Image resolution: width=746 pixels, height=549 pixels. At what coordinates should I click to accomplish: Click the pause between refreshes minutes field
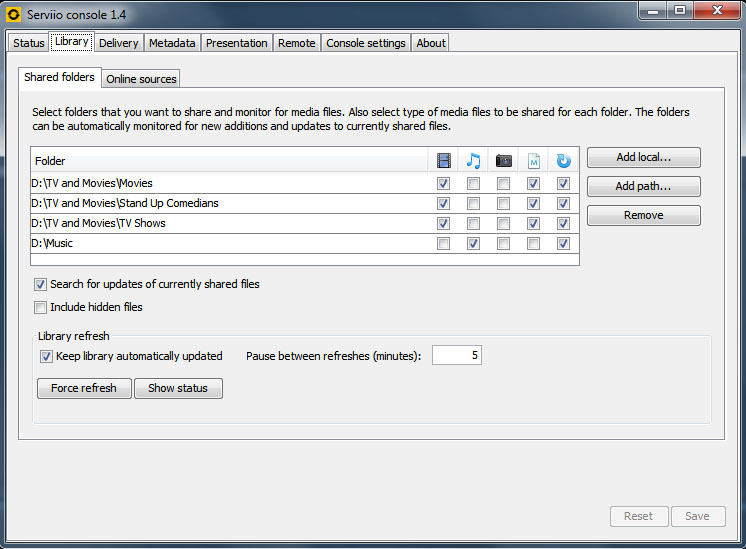tap(456, 356)
